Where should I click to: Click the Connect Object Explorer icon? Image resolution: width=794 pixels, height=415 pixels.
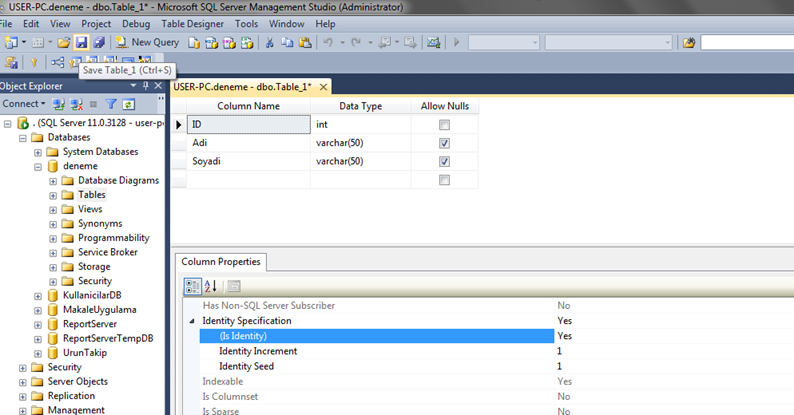pyautogui.click(x=59, y=104)
